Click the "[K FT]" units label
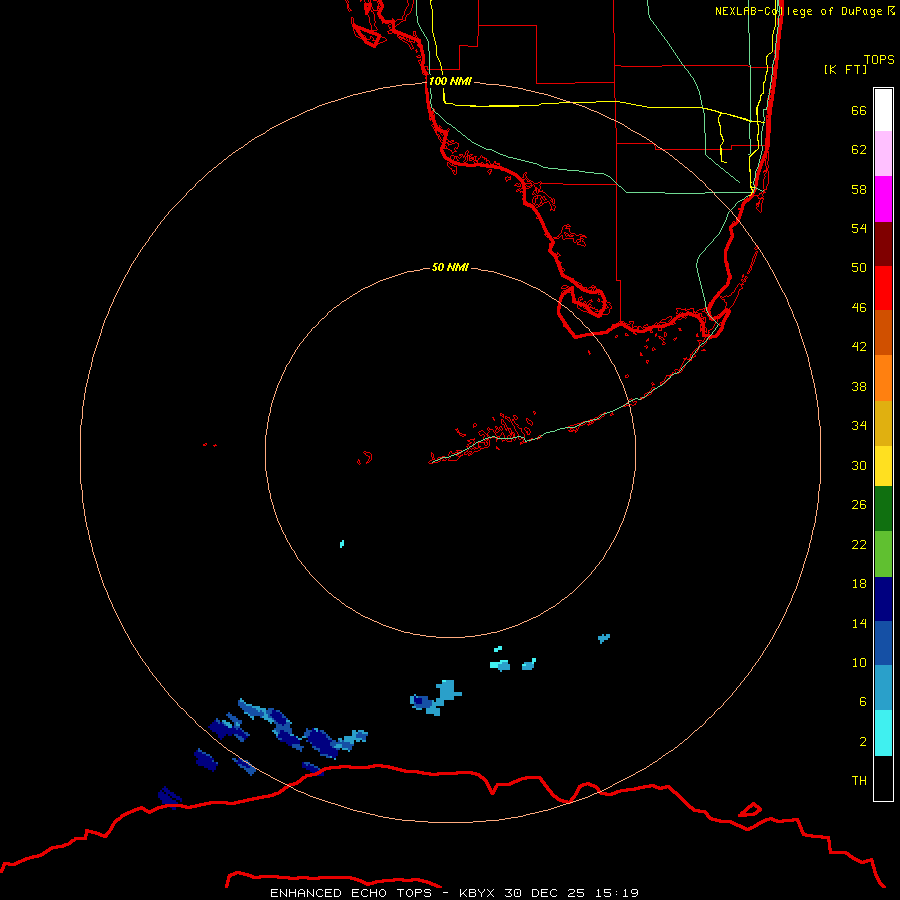The height and width of the screenshot is (900, 900). tap(845, 69)
